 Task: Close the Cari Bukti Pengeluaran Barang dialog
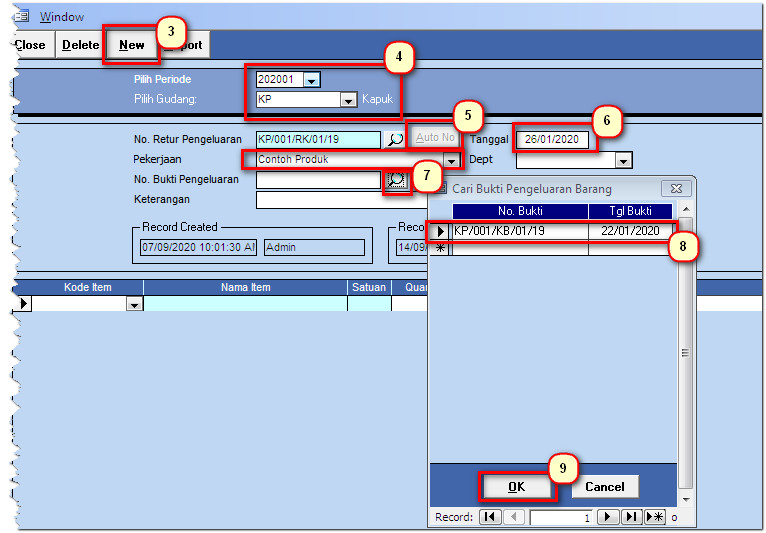(677, 188)
